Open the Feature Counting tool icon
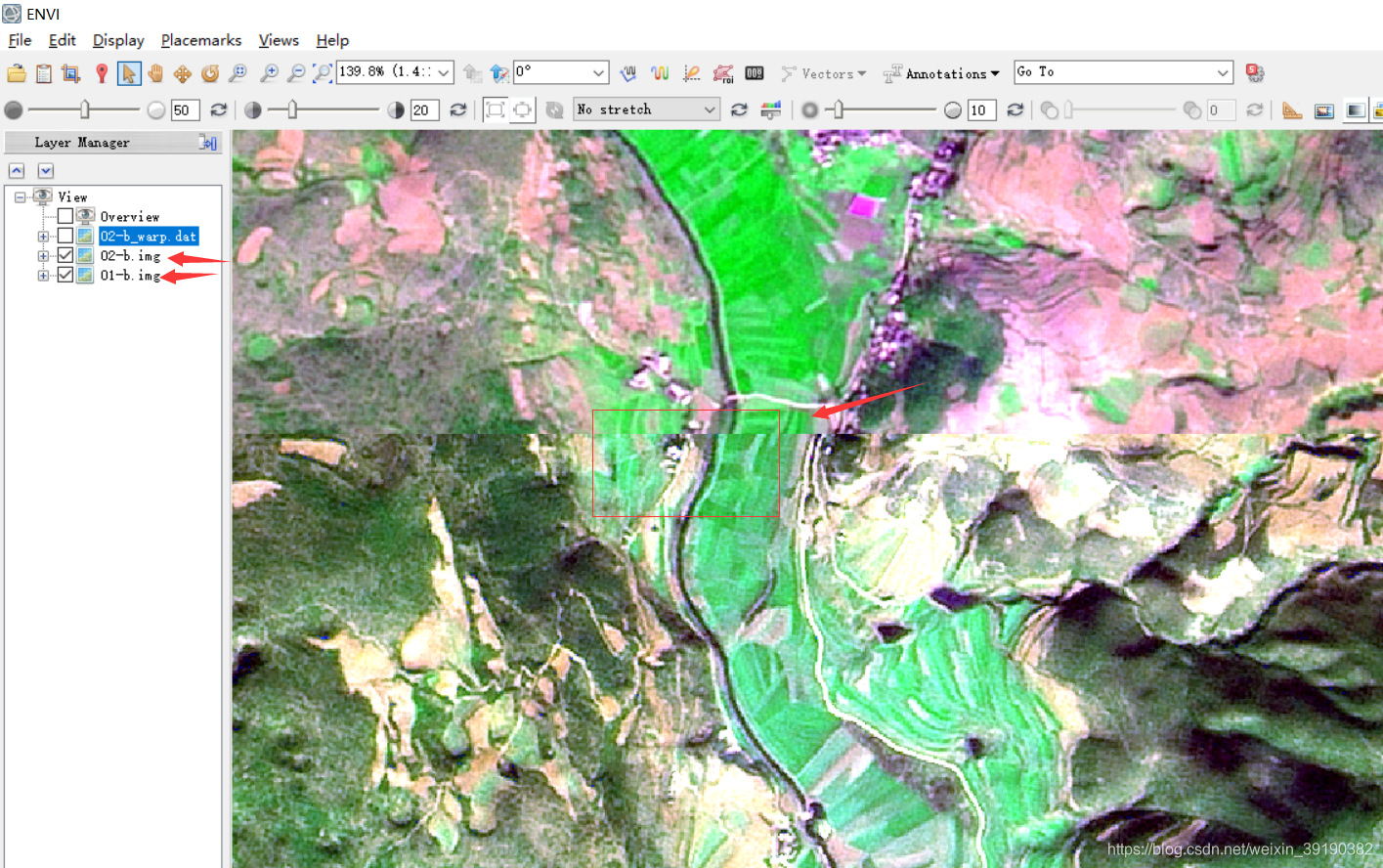Image resolution: width=1383 pixels, height=868 pixels. coord(755,73)
